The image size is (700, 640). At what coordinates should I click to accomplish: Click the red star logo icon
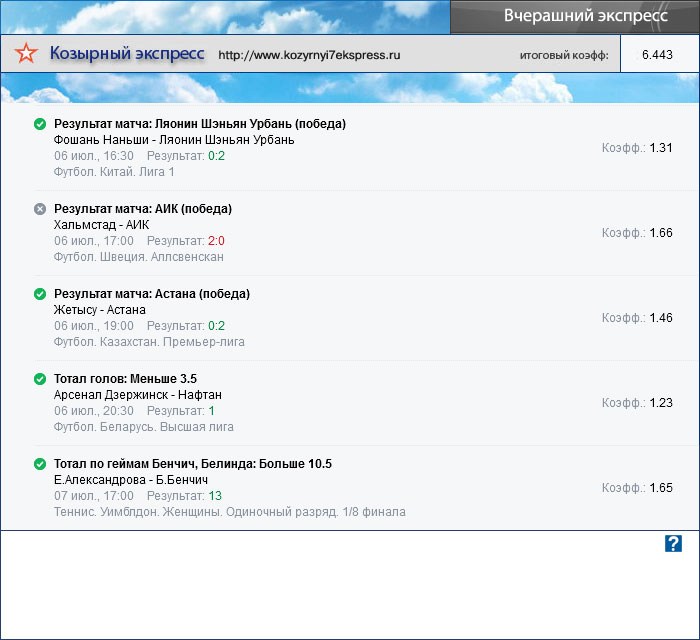pyautogui.click(x=26, y=53)
